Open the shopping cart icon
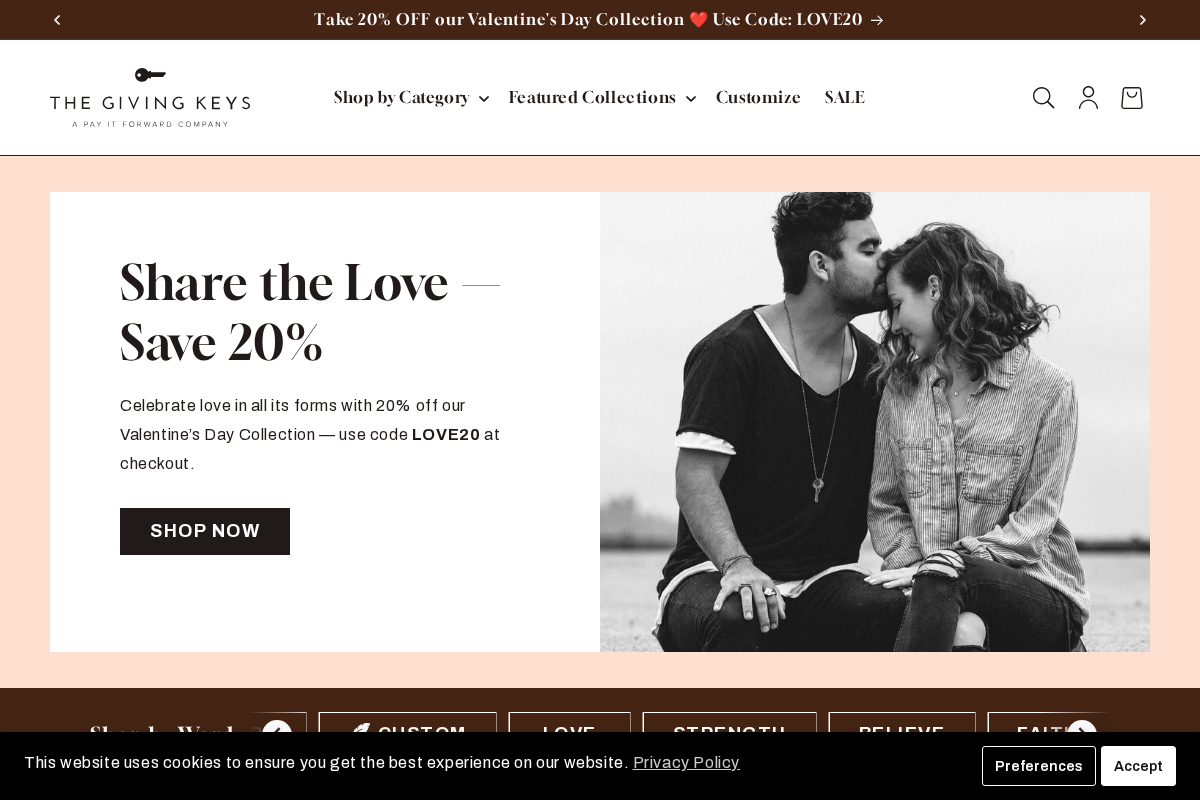Screen dimensions: 1200x800 pyautogui.click(x=1131, y=97)
